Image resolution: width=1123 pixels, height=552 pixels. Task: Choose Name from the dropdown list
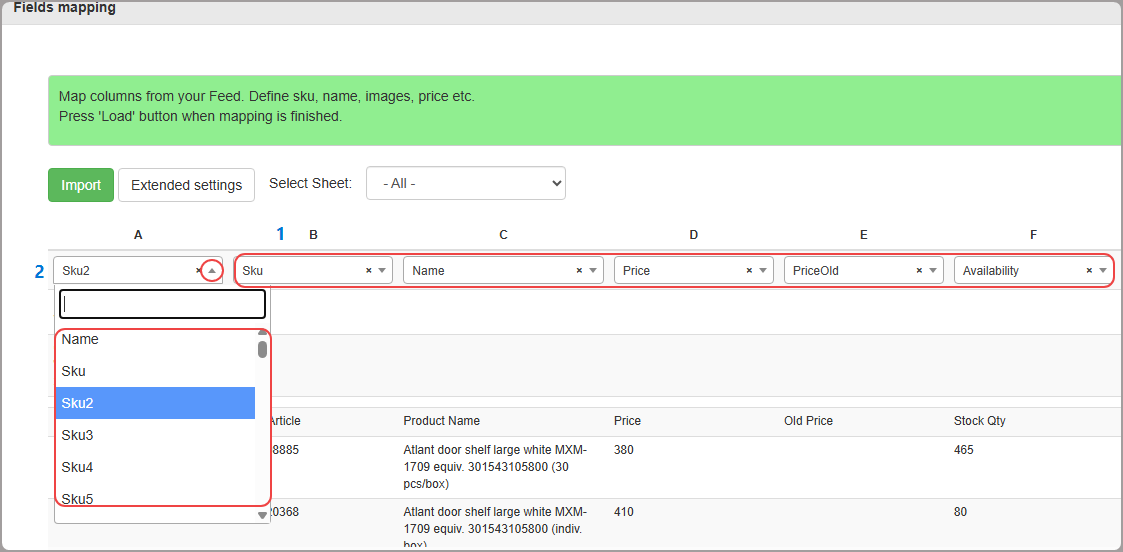pyautogui.click(x=155, y=340)
